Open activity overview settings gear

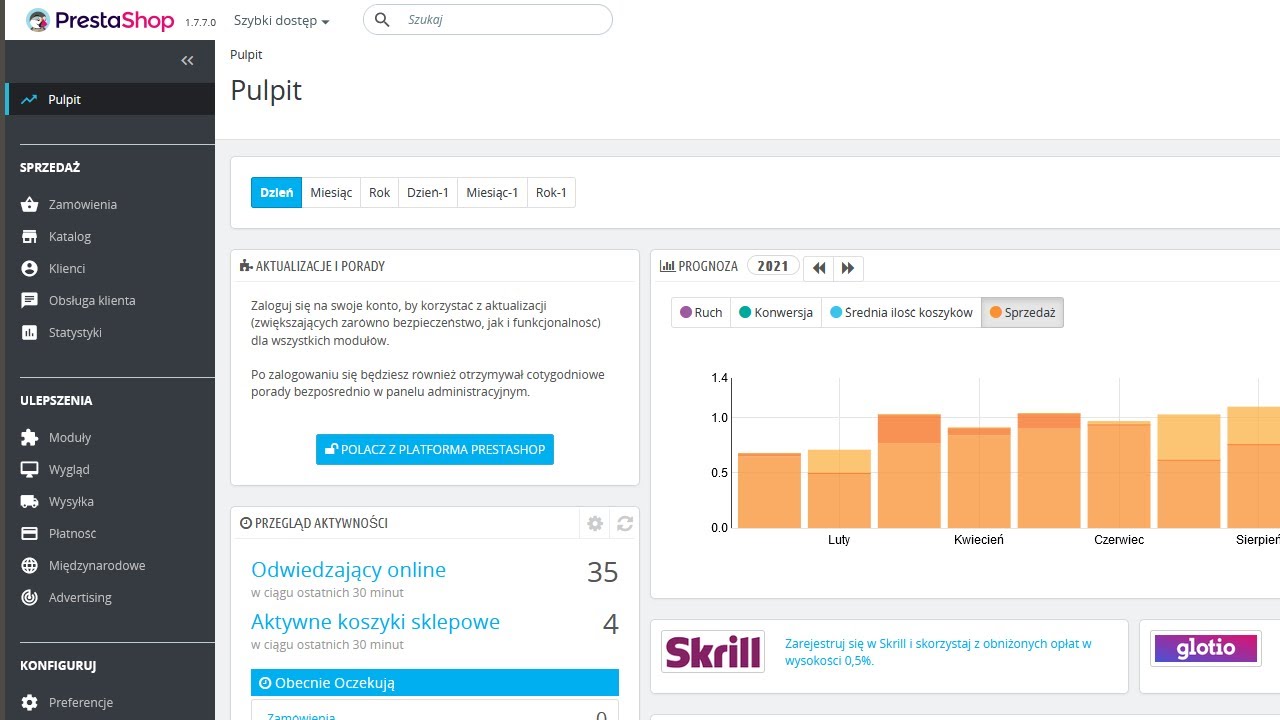click(x=595, y=523)
